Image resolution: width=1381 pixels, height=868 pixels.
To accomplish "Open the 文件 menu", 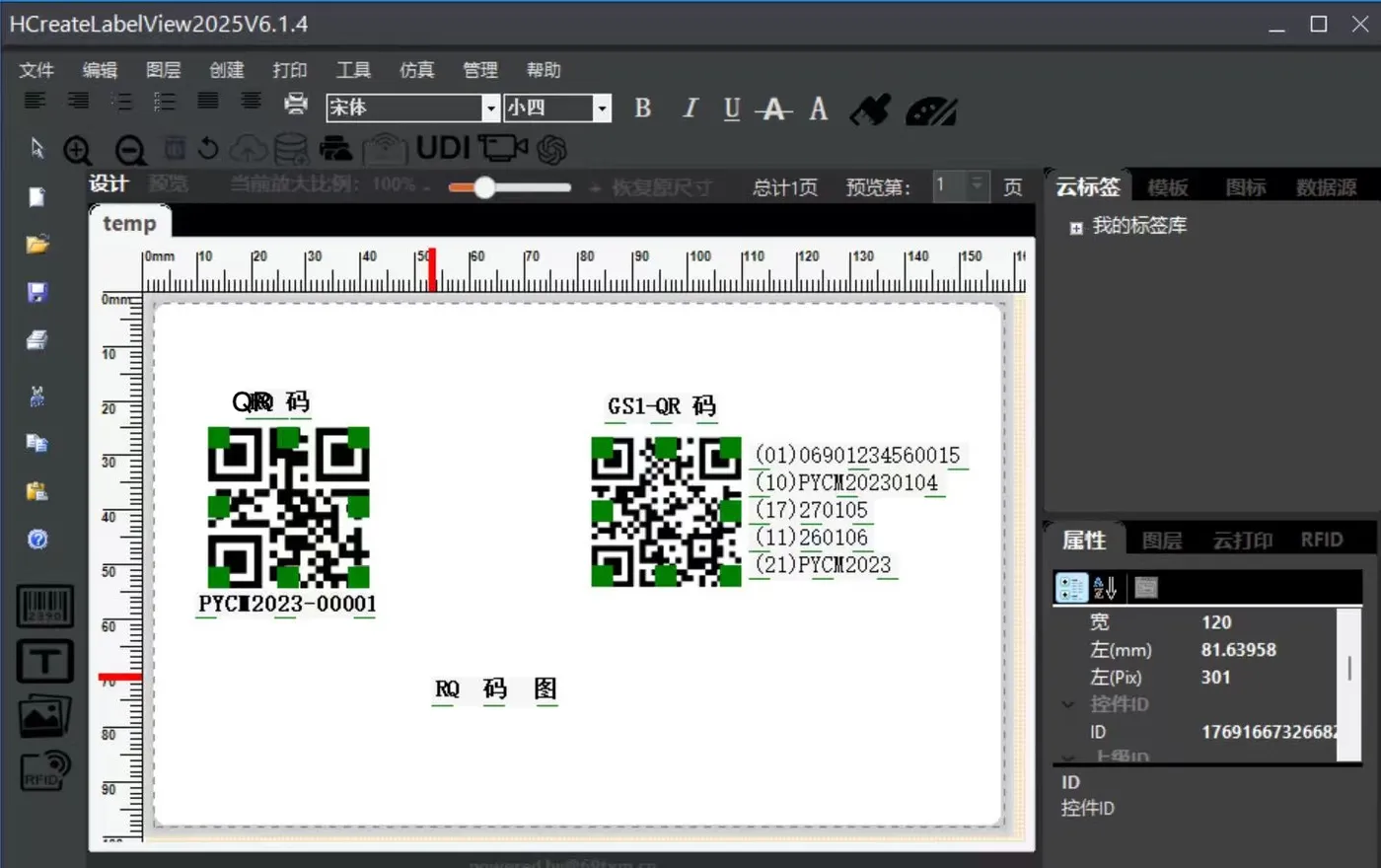I will coord(36,70).
